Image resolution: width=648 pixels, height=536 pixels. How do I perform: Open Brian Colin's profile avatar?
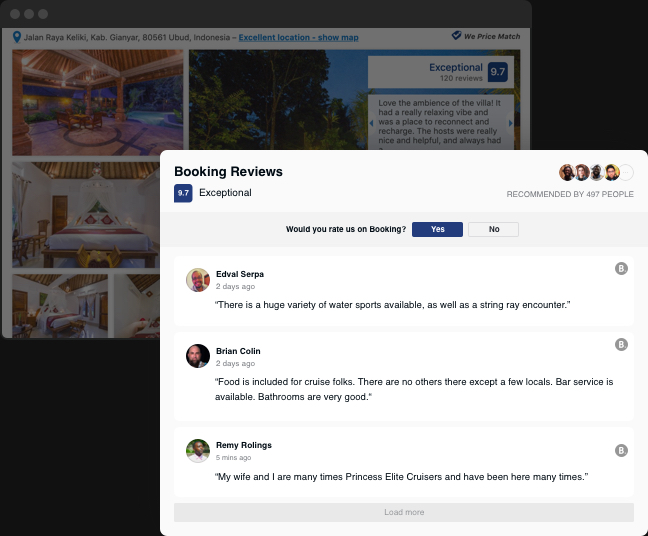coord(198,356)
